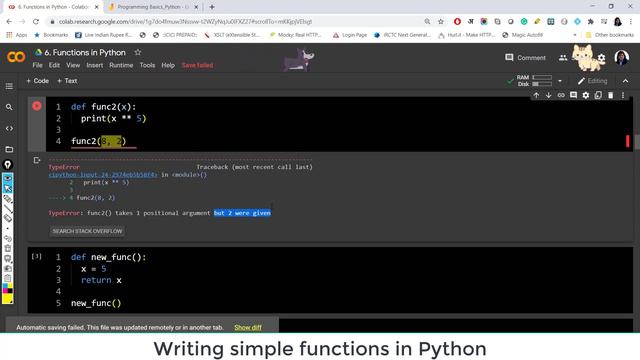Image resolution: width=640 pixels, height=360 pixels.
Task: Select the eraser annotation tool
Action: point(8,218)
